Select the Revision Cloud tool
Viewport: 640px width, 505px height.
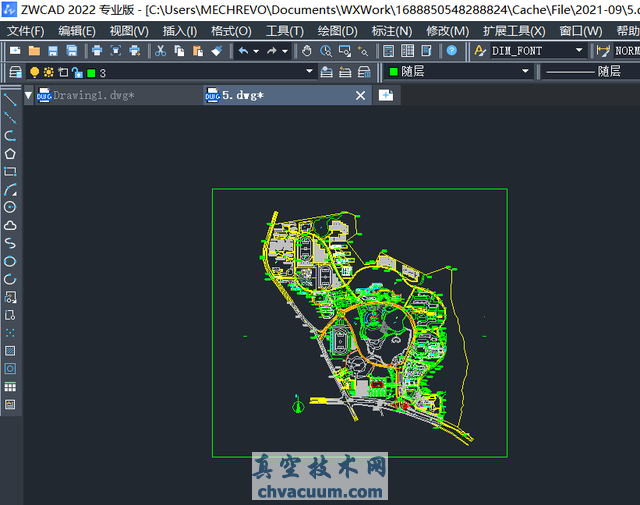[10, 225]
